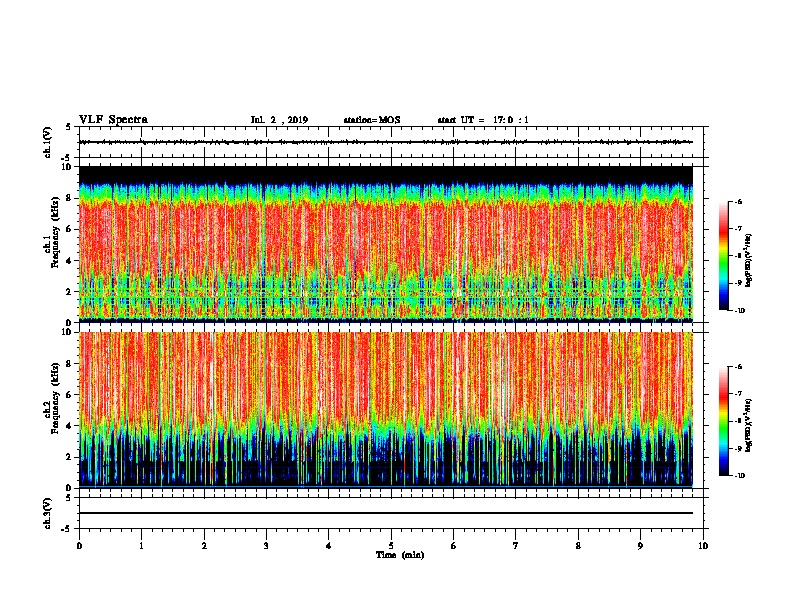This screenshot has height=612, width=792.
Task: Click the '-6' tick on ch.1 color bar
Action: click(738, 201)
